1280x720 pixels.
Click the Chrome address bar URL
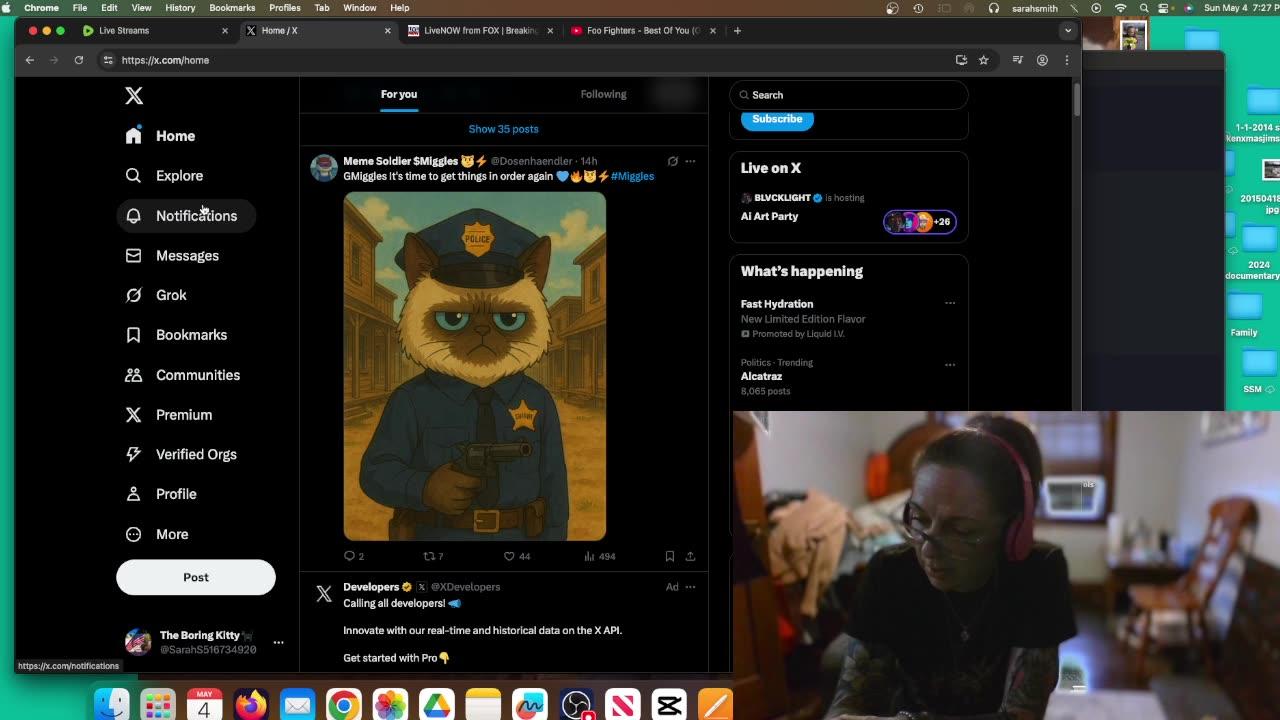165,60
